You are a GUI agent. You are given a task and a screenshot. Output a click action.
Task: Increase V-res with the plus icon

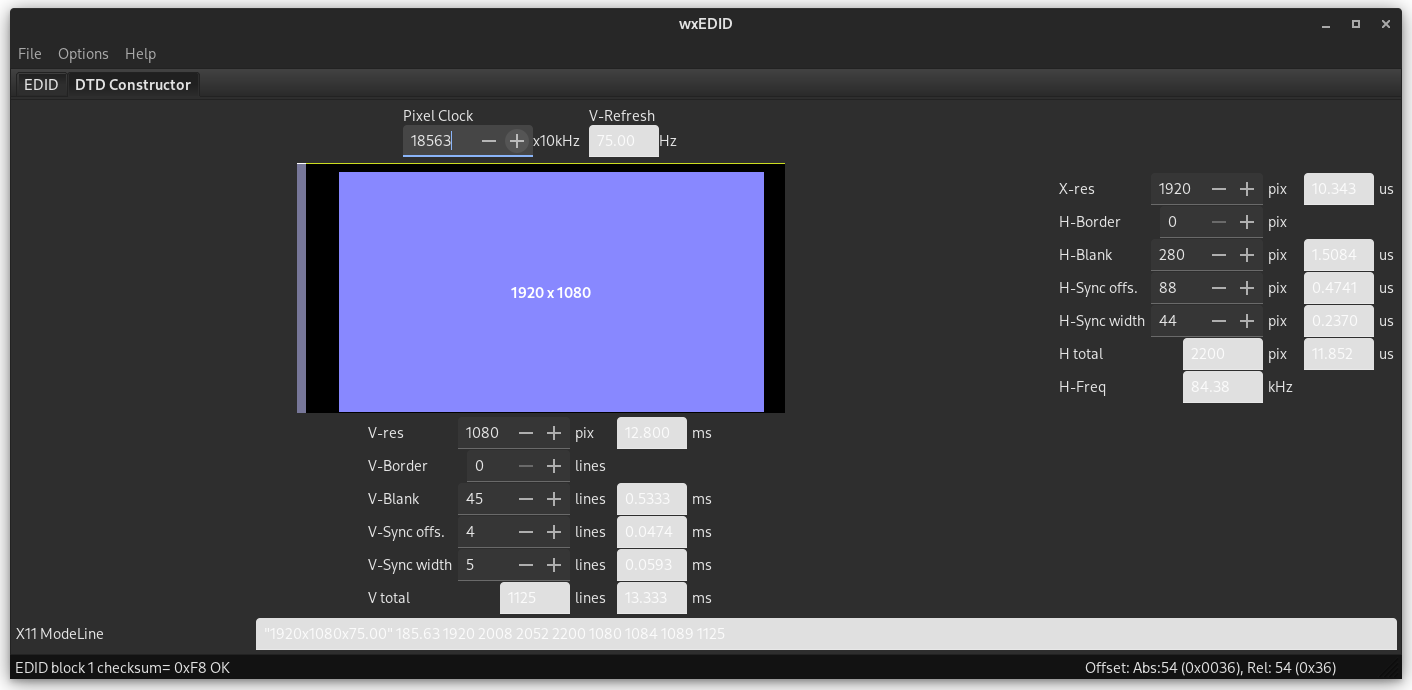point(553,433)
